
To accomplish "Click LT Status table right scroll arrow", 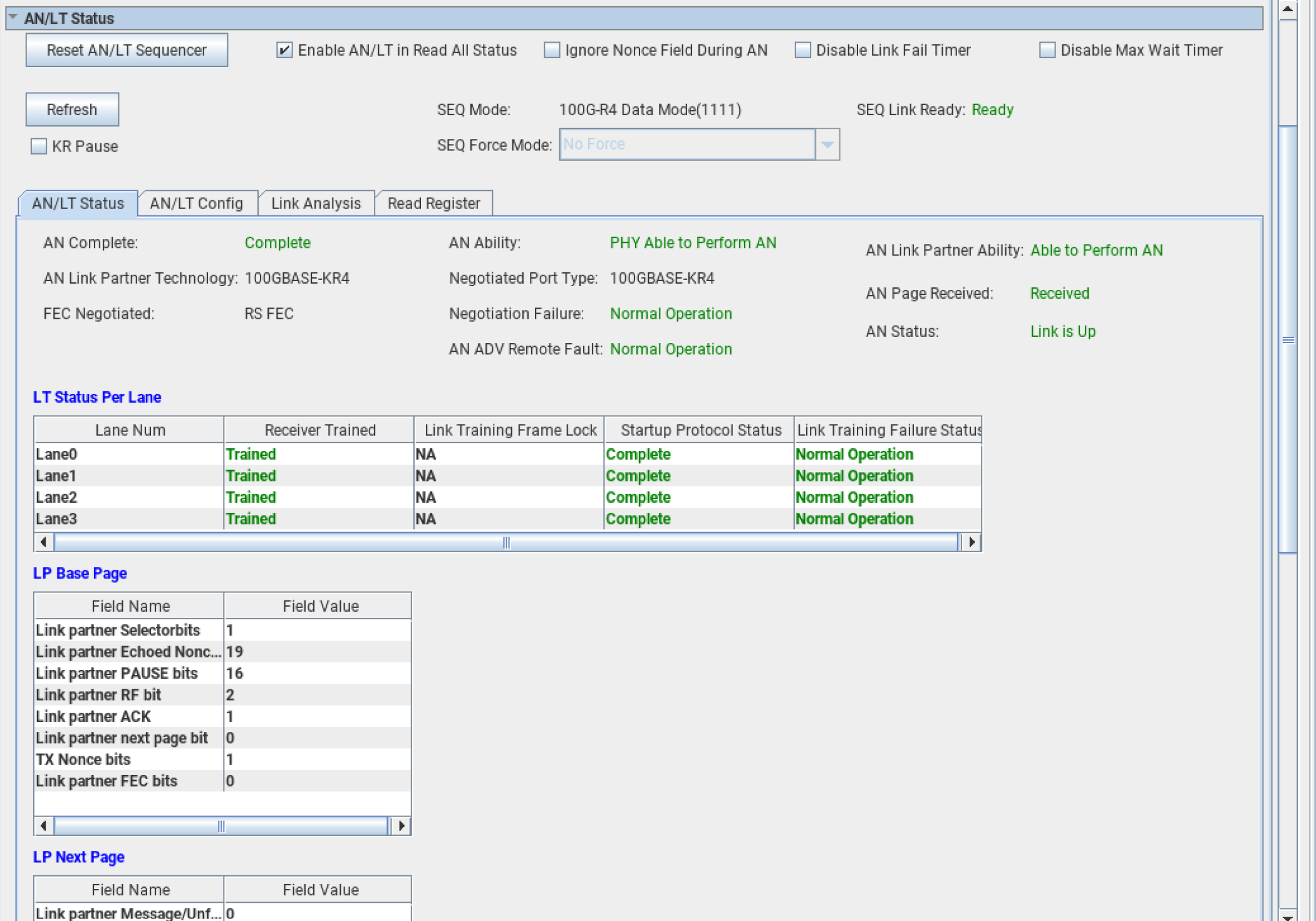I will [971, 542].
